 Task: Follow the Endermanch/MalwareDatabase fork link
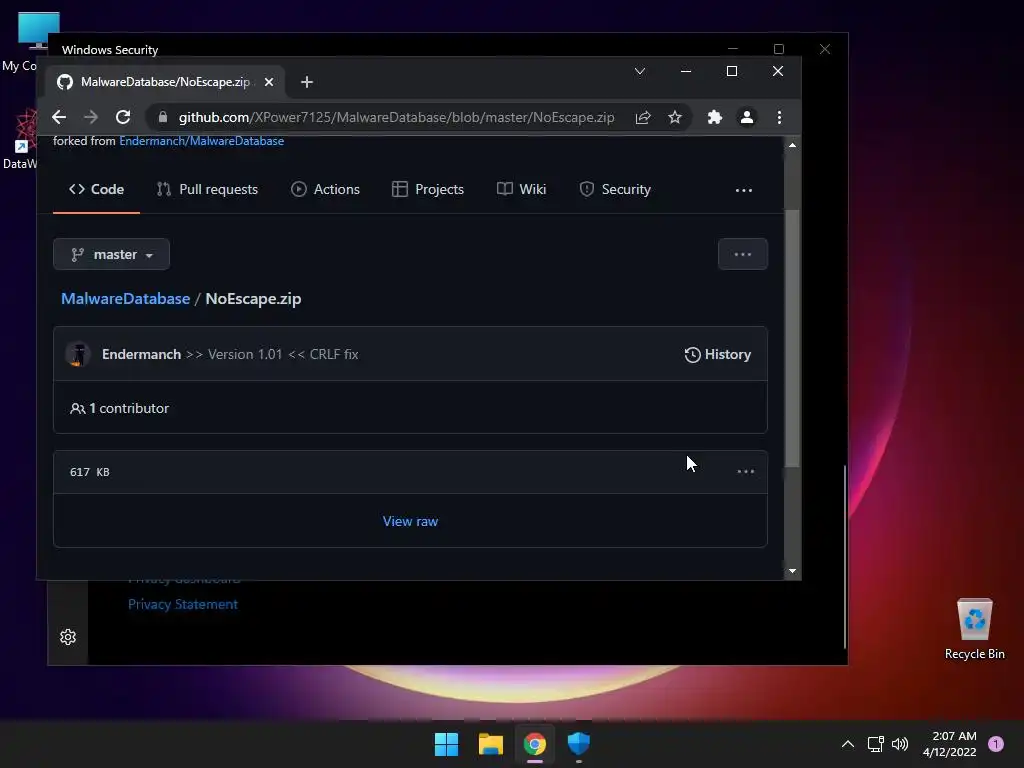(201, 141)
